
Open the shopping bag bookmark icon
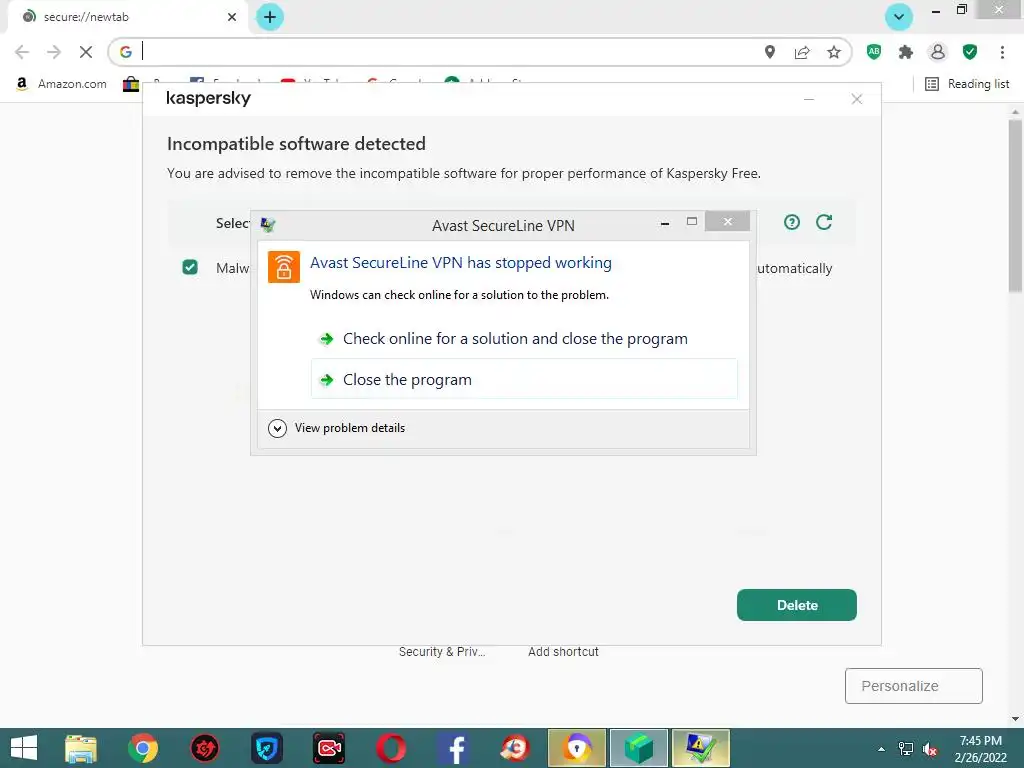point(131,84)
